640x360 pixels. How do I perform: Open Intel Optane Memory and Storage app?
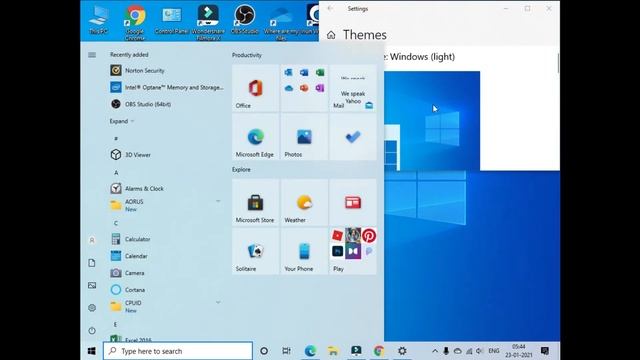[167, 87]
